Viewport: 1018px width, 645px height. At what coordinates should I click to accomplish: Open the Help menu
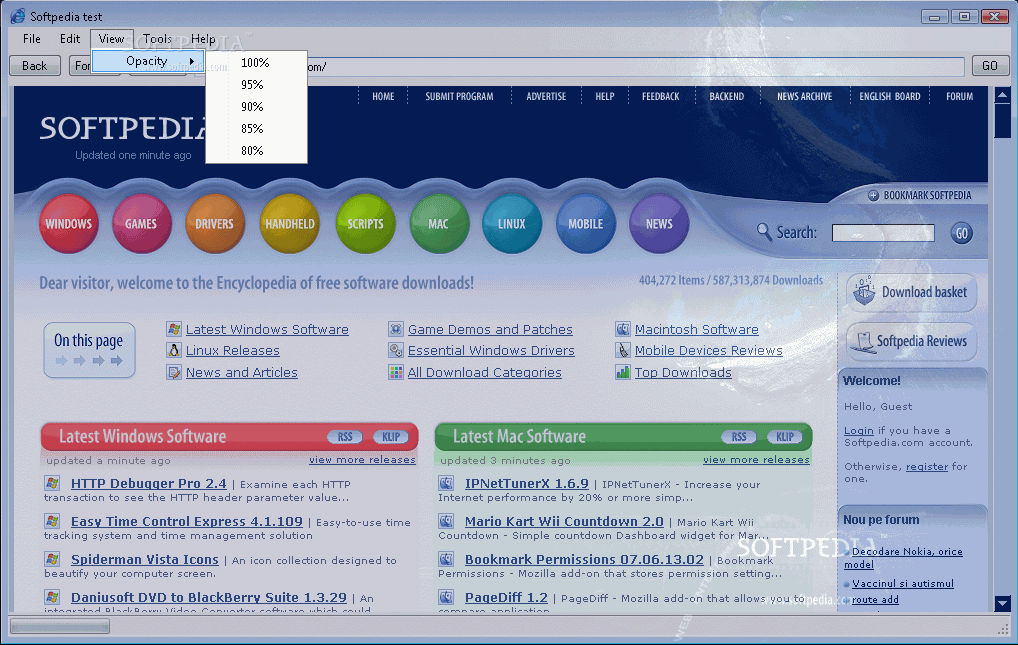coord(203,39)
